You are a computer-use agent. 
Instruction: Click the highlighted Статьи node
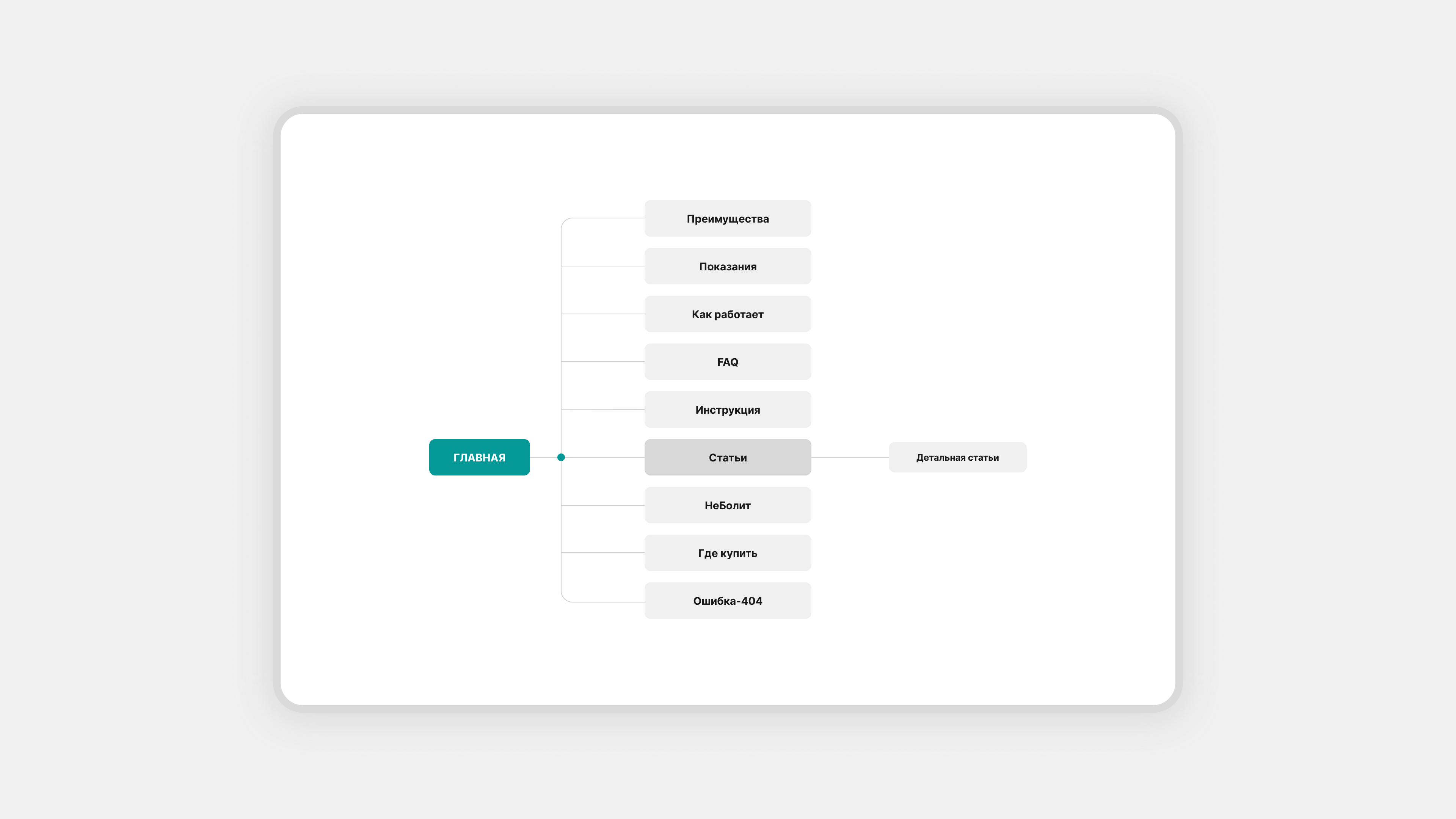point(728,457)
